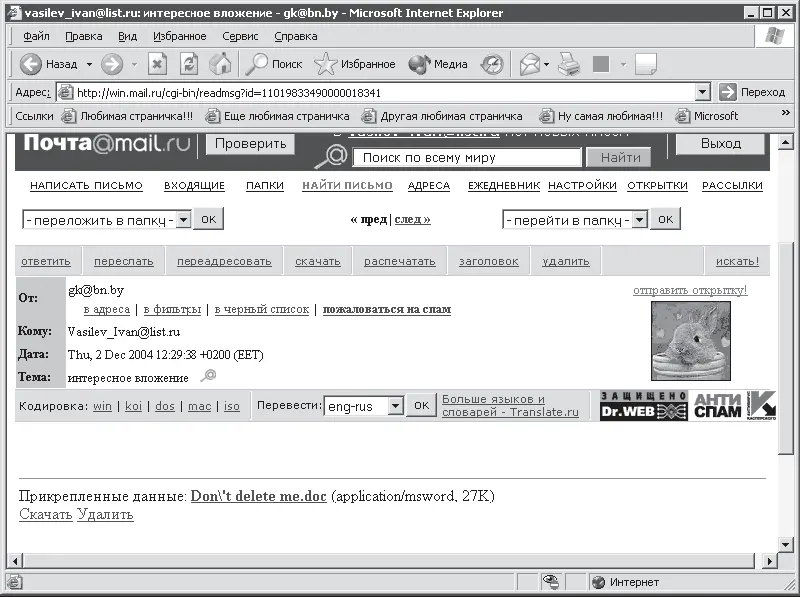This screenshot has height=597, width=800.
Task: Click the Переход go arrow icon
Action: click(x=727, y=92)
